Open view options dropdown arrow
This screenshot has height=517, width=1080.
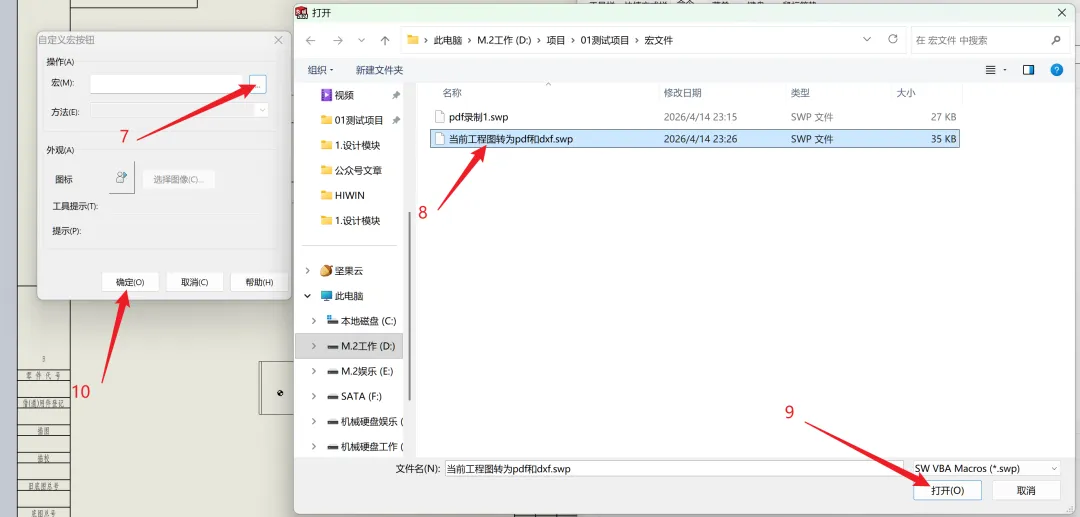point(1006,70)
